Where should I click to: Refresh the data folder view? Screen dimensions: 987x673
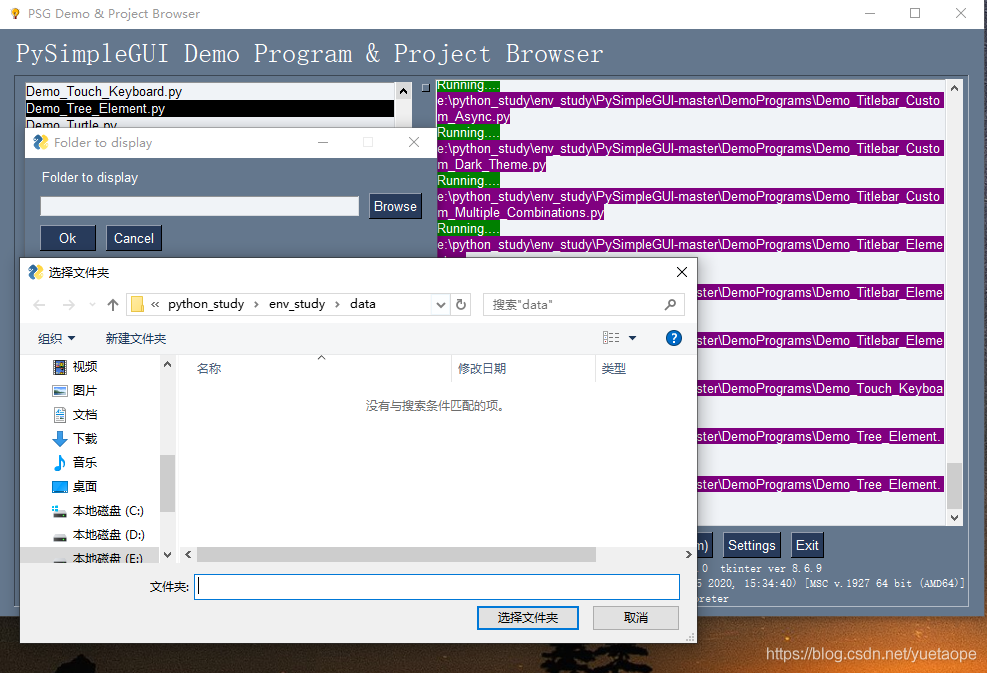[x=461, y=305]
